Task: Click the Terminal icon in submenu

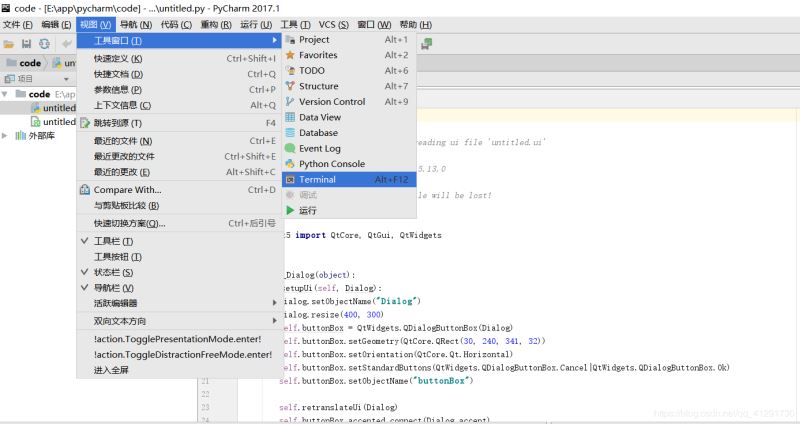Action: (x=290, y=180)
